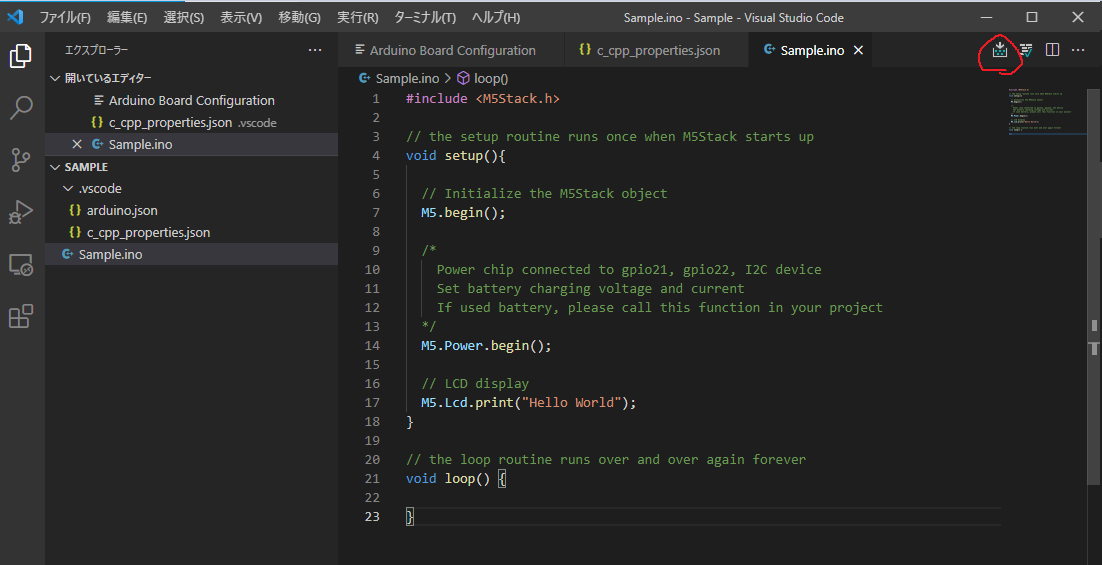Click the // LCD display comment
This screenshot has height=565, width=1102.
coord(475,383)
